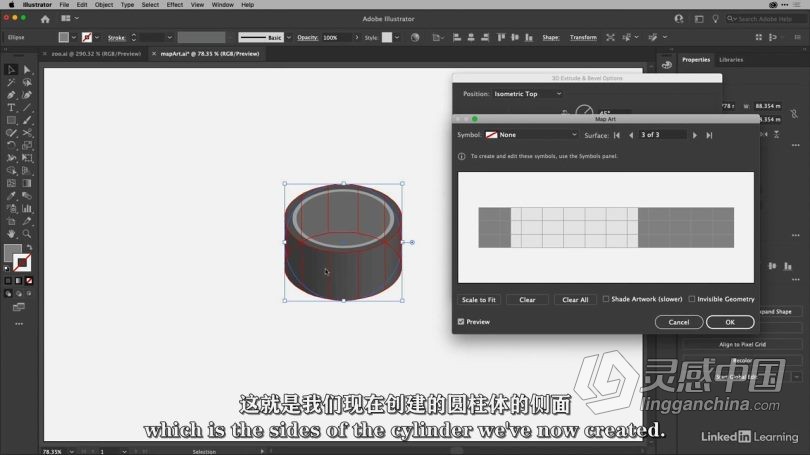Image resolution: width=810 pixels, height=455 pixels.
Task: Select the Type tool
Action: 11,108
